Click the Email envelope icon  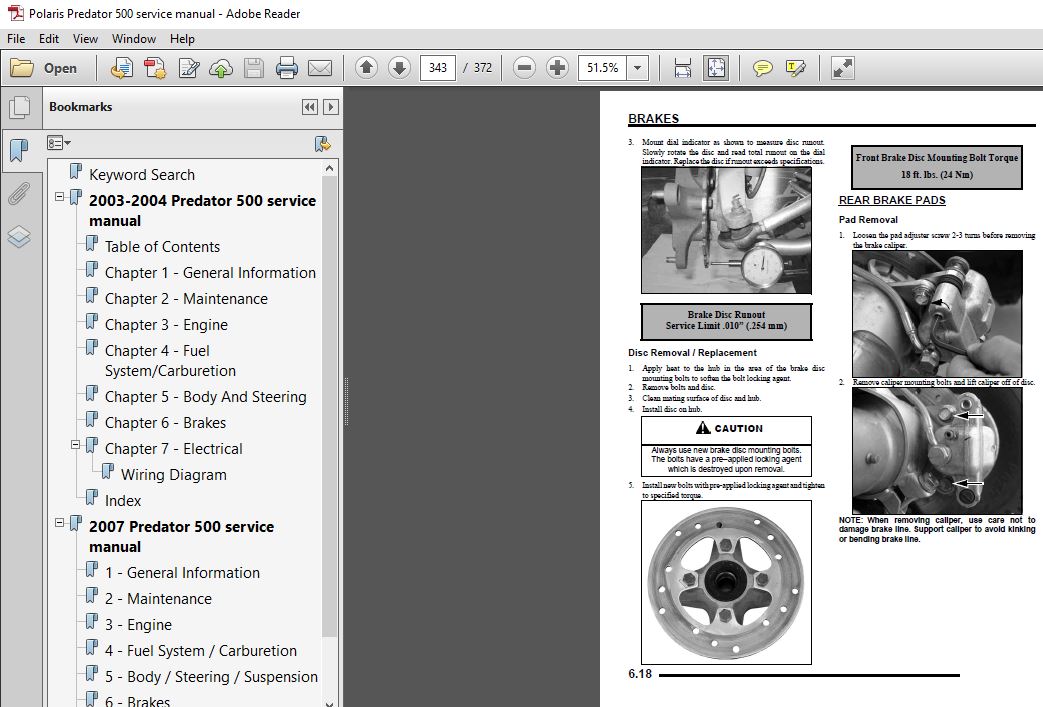320,68
